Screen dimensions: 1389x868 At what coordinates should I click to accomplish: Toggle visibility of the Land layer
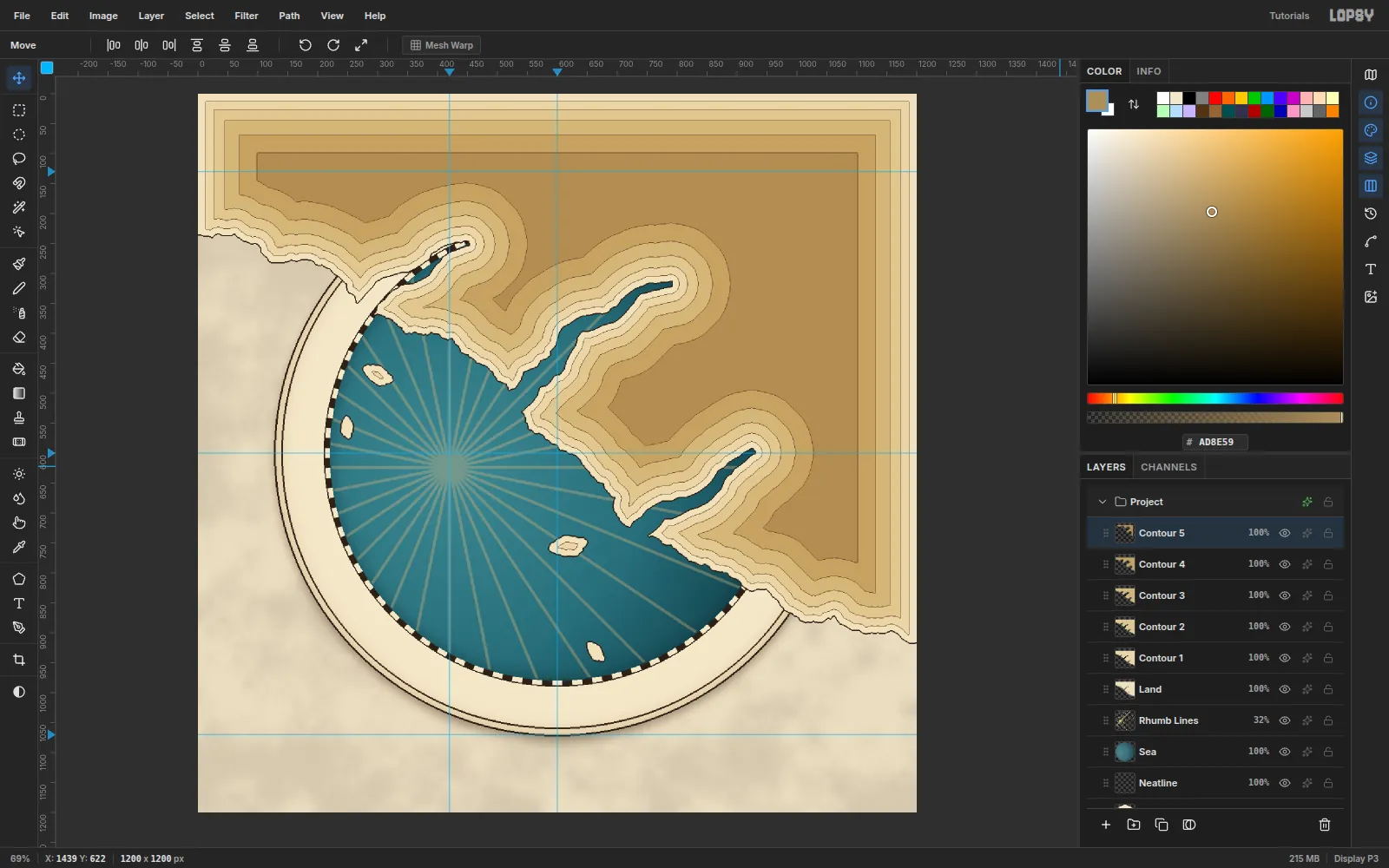1285,689
